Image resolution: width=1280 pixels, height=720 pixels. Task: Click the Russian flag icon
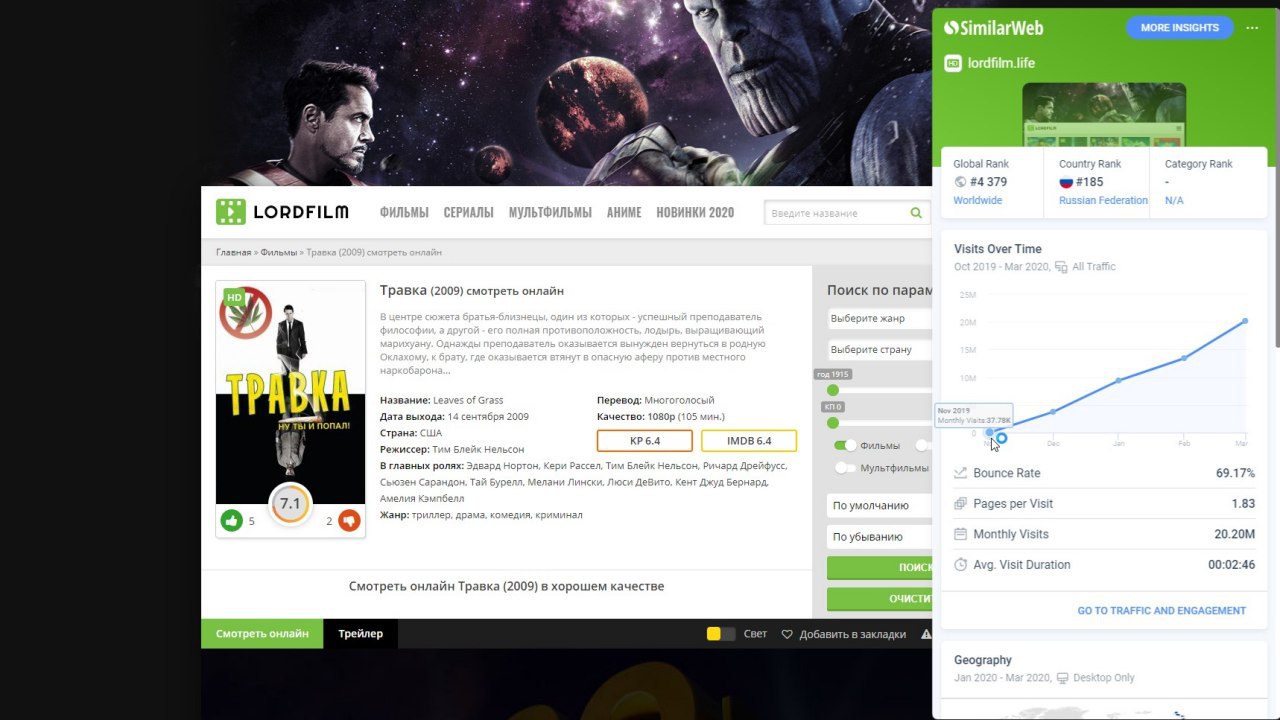1066,182
